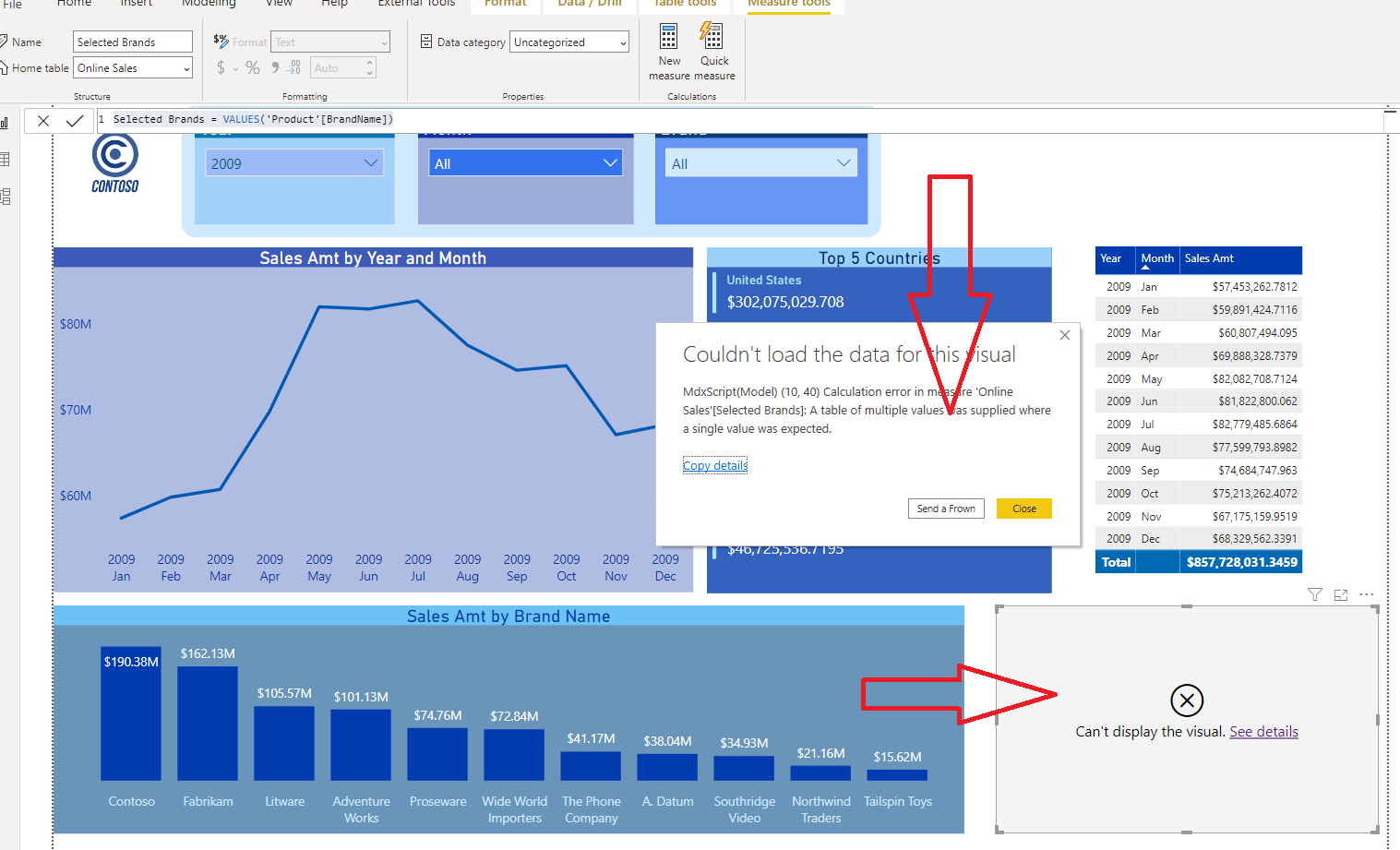Click the Total row amount $857,728,031.3459
The width and height of the screenshot is (1400, 850).
tap(1241, 562)
